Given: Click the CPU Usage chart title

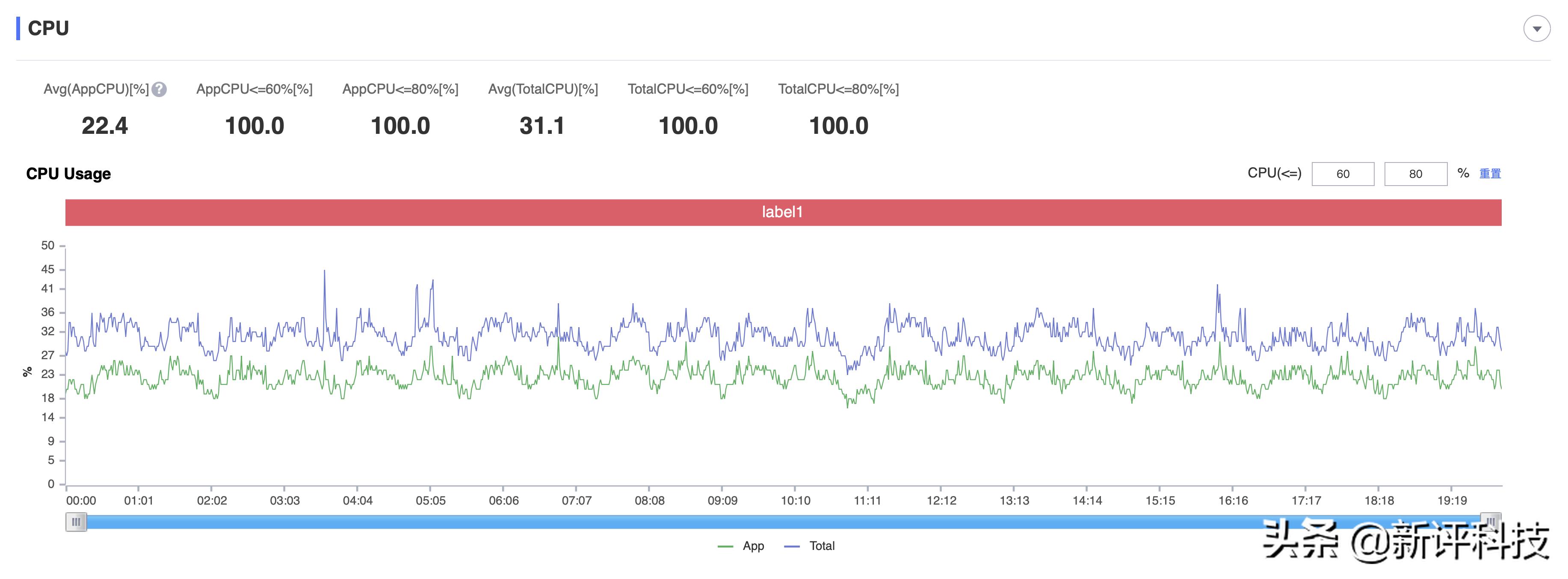Looking at the screenshot, I should [x=68, y=174].
